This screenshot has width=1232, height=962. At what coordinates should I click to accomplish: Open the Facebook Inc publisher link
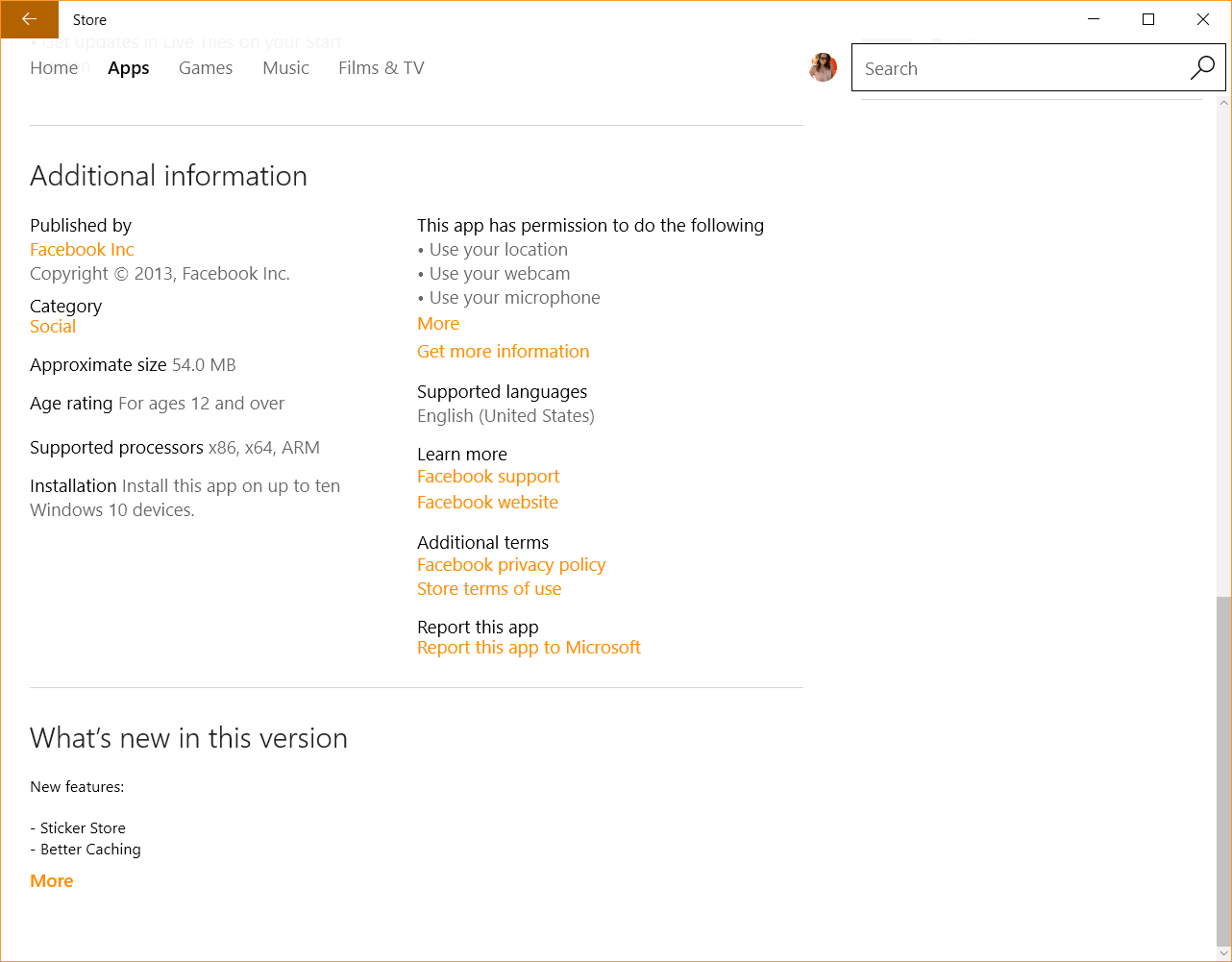[x=82, y=249]
